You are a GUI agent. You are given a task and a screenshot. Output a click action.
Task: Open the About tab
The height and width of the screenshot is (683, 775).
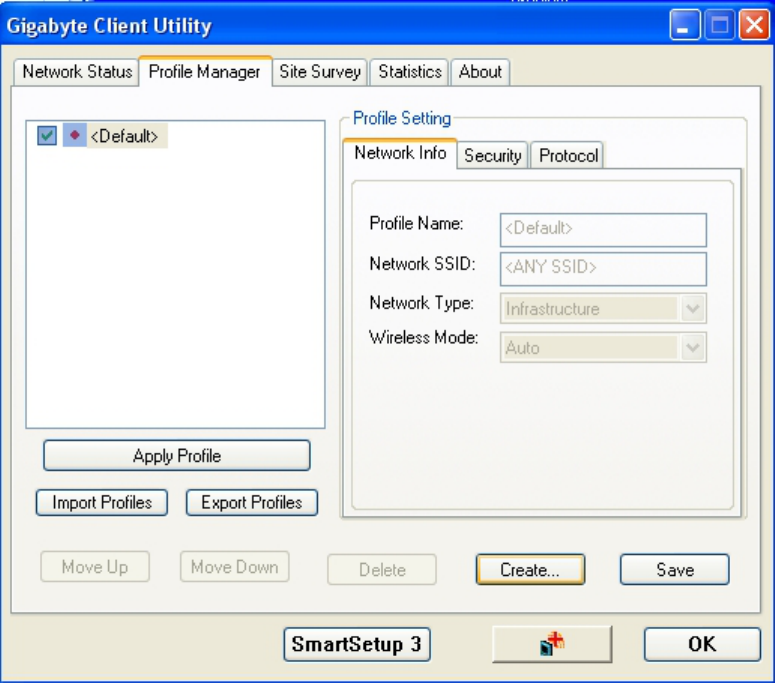pyautogui.click(x=480, y=72)
